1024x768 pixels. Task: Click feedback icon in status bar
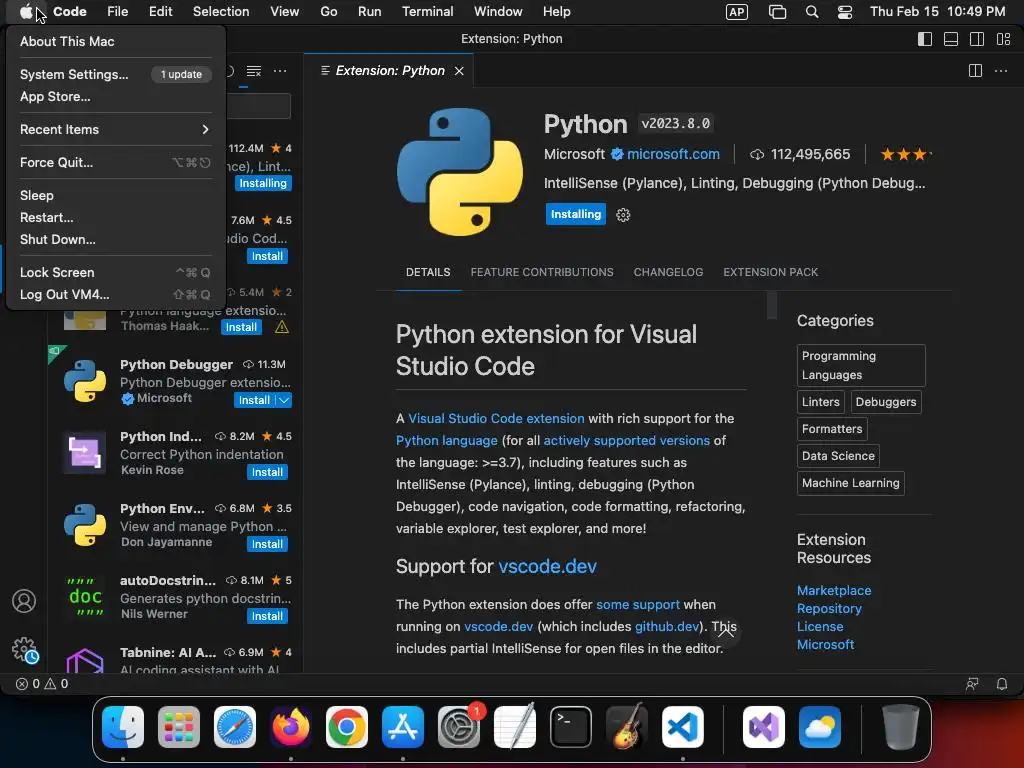pos(972,684)
